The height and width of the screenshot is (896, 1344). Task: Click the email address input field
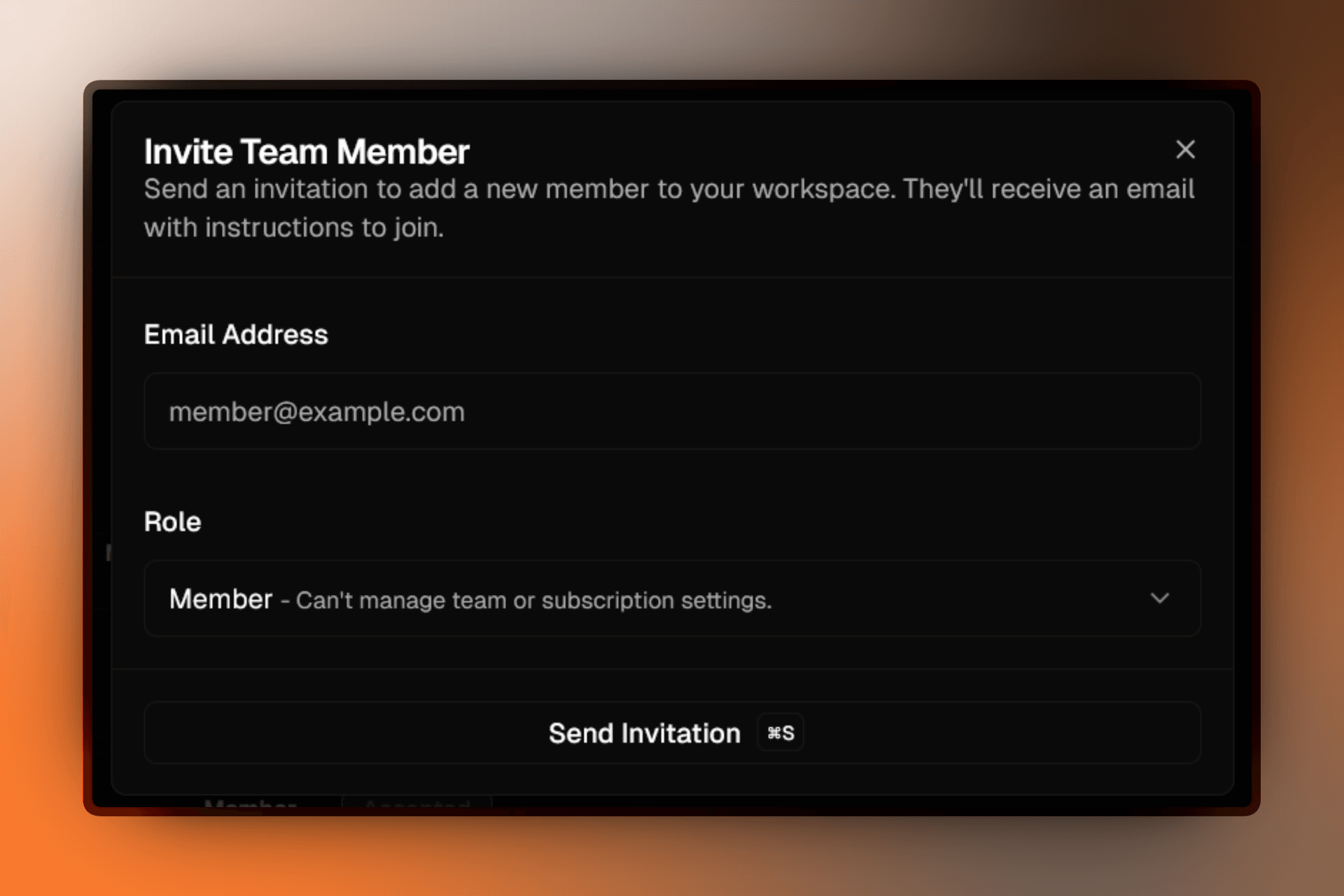coord(672,412)
